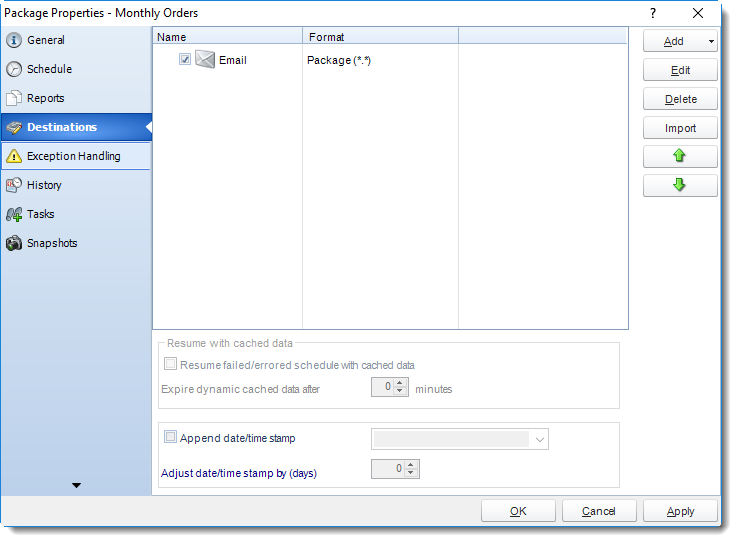The width and height of the screenshot is (737, 542).
Task: Switch to the General tab
Action: (x=76, y=40)
